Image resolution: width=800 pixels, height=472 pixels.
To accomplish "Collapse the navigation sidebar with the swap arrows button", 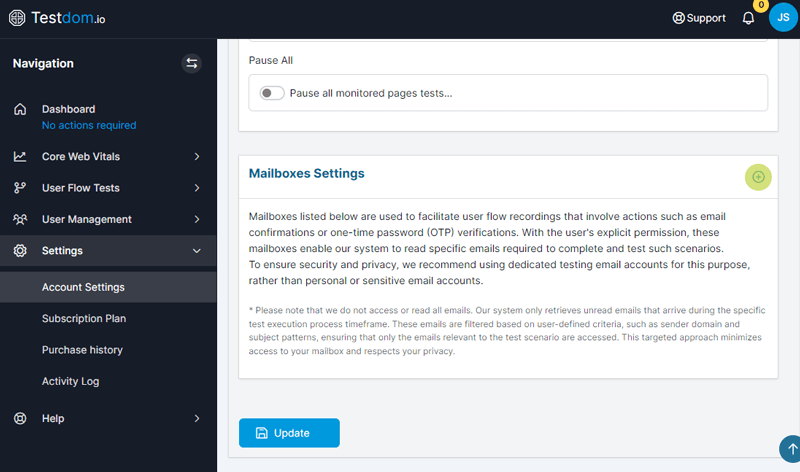I will point(191,63).
